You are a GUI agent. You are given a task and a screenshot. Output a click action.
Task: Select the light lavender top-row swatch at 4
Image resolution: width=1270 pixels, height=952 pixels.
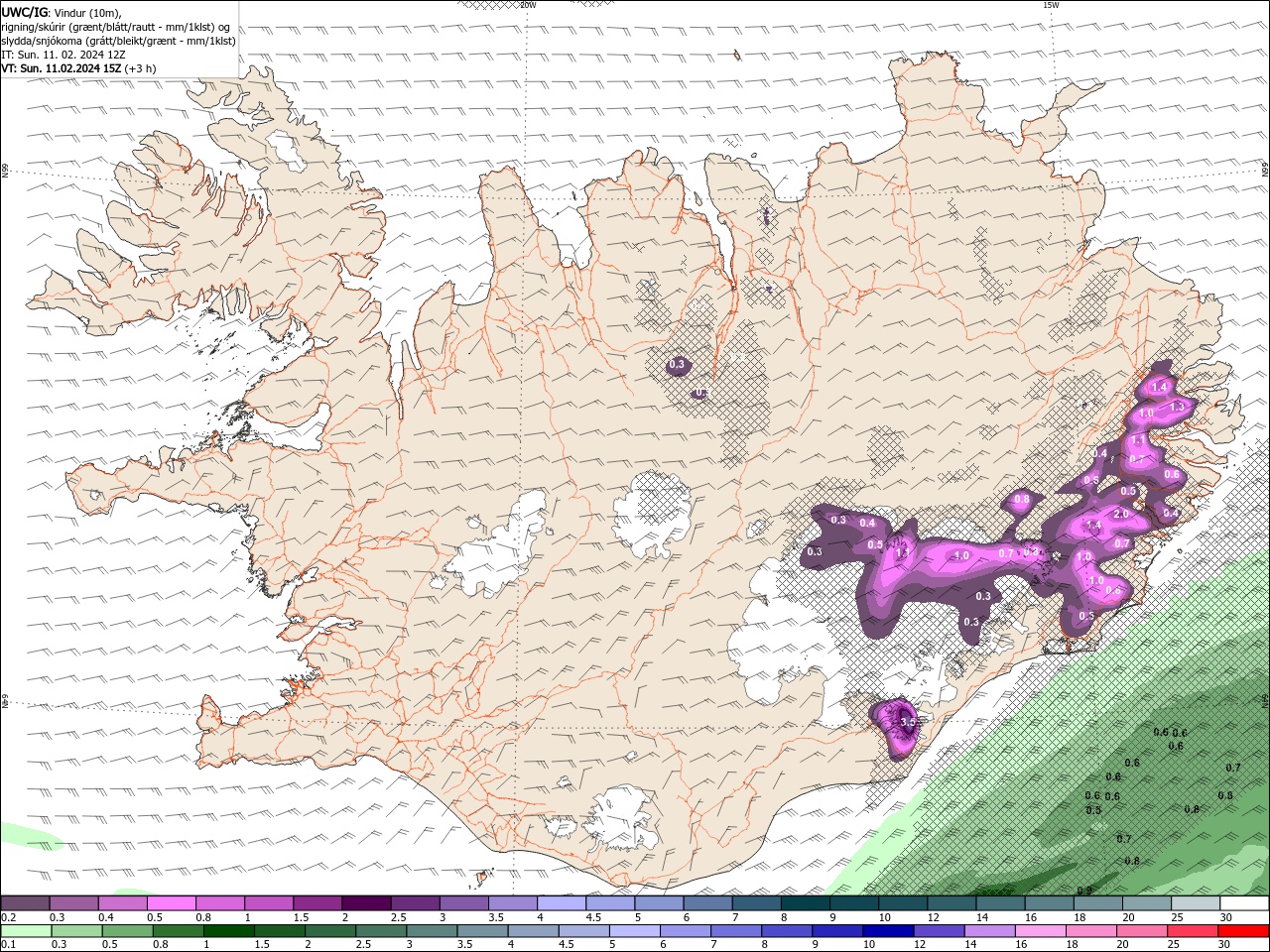coord(562,903)
